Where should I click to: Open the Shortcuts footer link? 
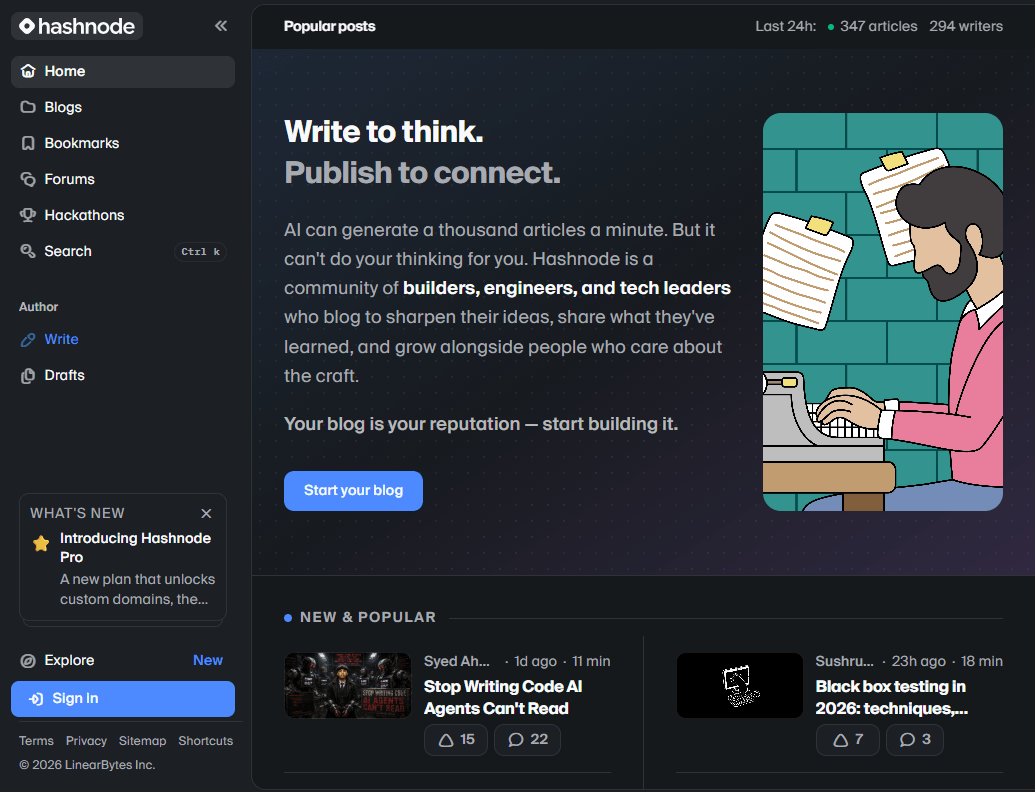206,741
